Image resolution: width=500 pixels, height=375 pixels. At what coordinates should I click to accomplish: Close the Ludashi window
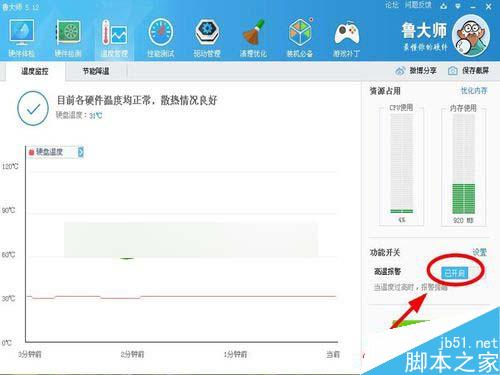coord(489,6)
